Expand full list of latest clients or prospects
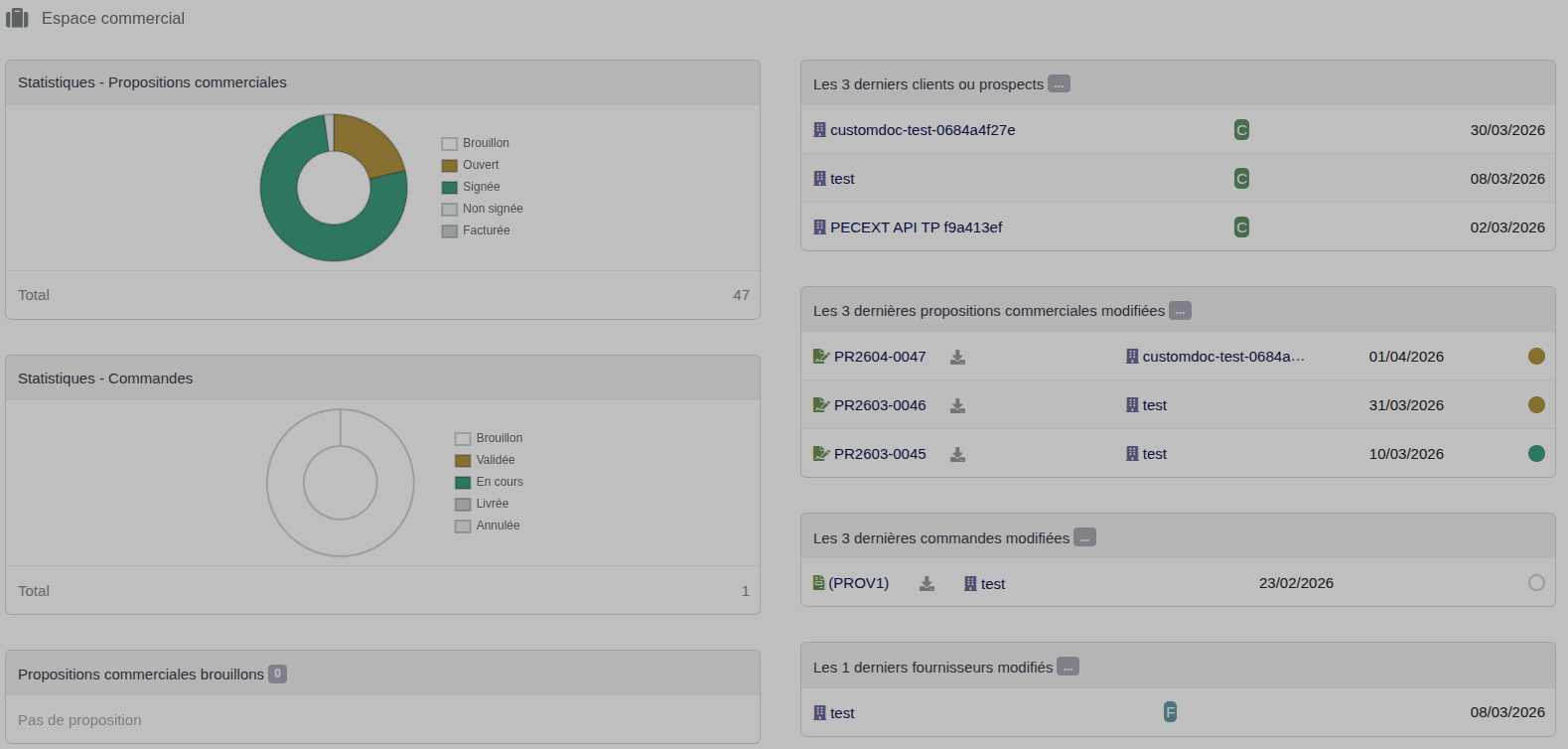This screenshot has height=749, width=1568. coord(1059,84)
